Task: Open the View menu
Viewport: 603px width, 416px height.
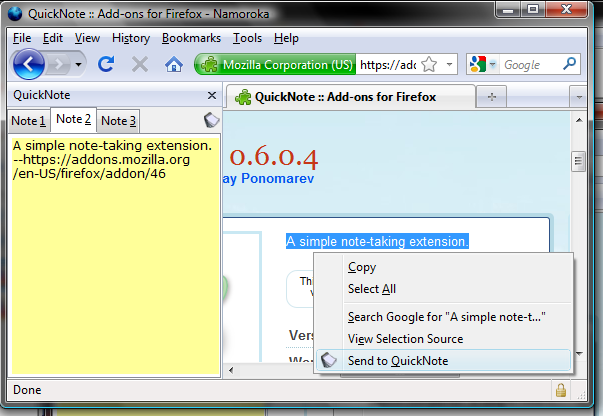Action: 87,38
